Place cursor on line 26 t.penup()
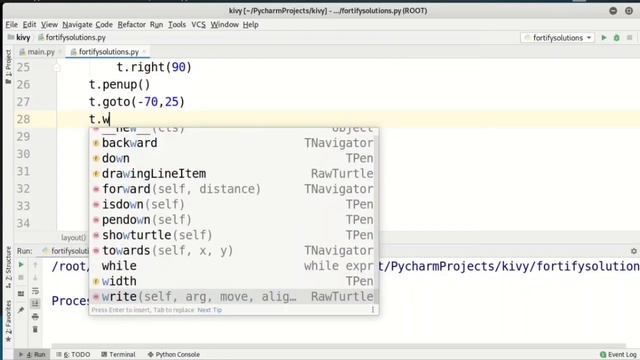The height and width of the screenshot is (360, 640). pos(120,84)
